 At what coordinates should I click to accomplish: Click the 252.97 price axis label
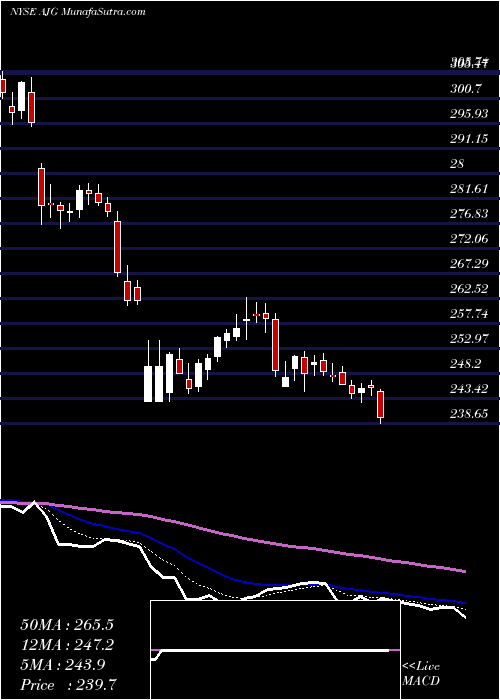pos(469,339)
